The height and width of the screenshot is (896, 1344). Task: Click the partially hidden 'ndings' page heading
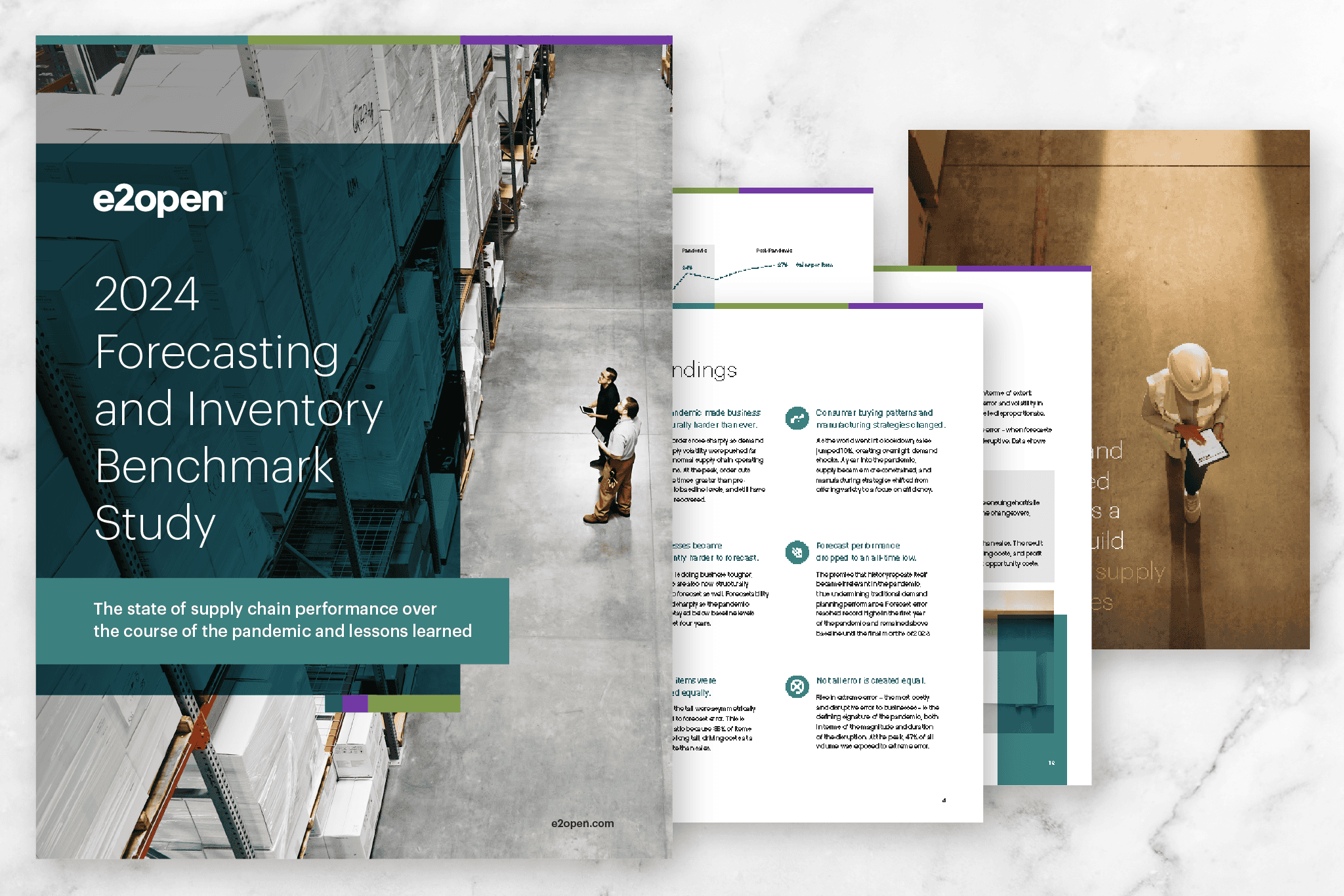pyautogui.click(x=705, y=371)
